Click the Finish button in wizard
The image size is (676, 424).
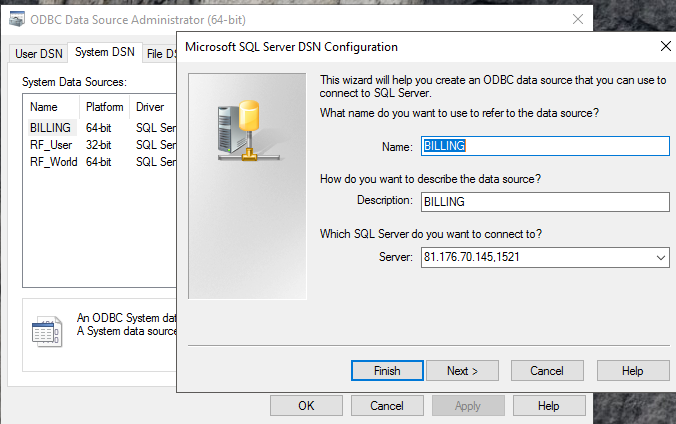pyautogui.click(x=387, y=371)
